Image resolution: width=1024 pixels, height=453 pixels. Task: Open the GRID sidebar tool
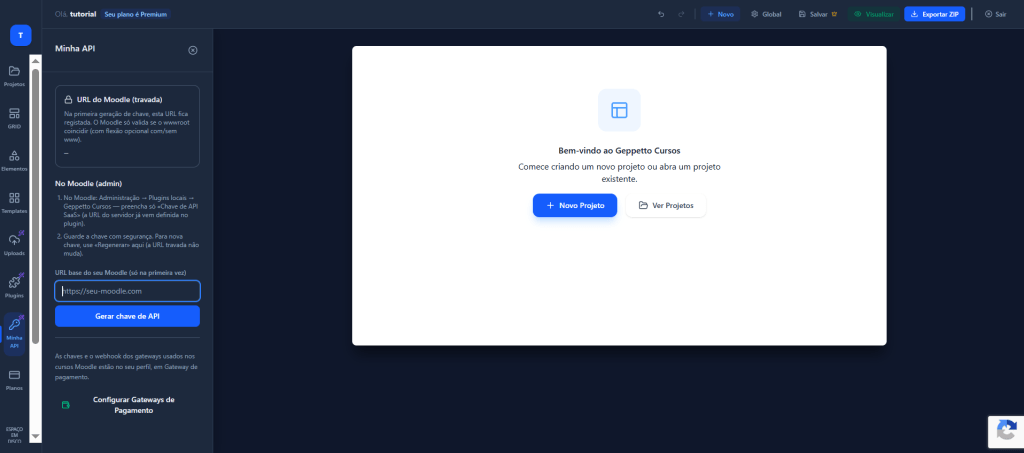coord(14,117)
